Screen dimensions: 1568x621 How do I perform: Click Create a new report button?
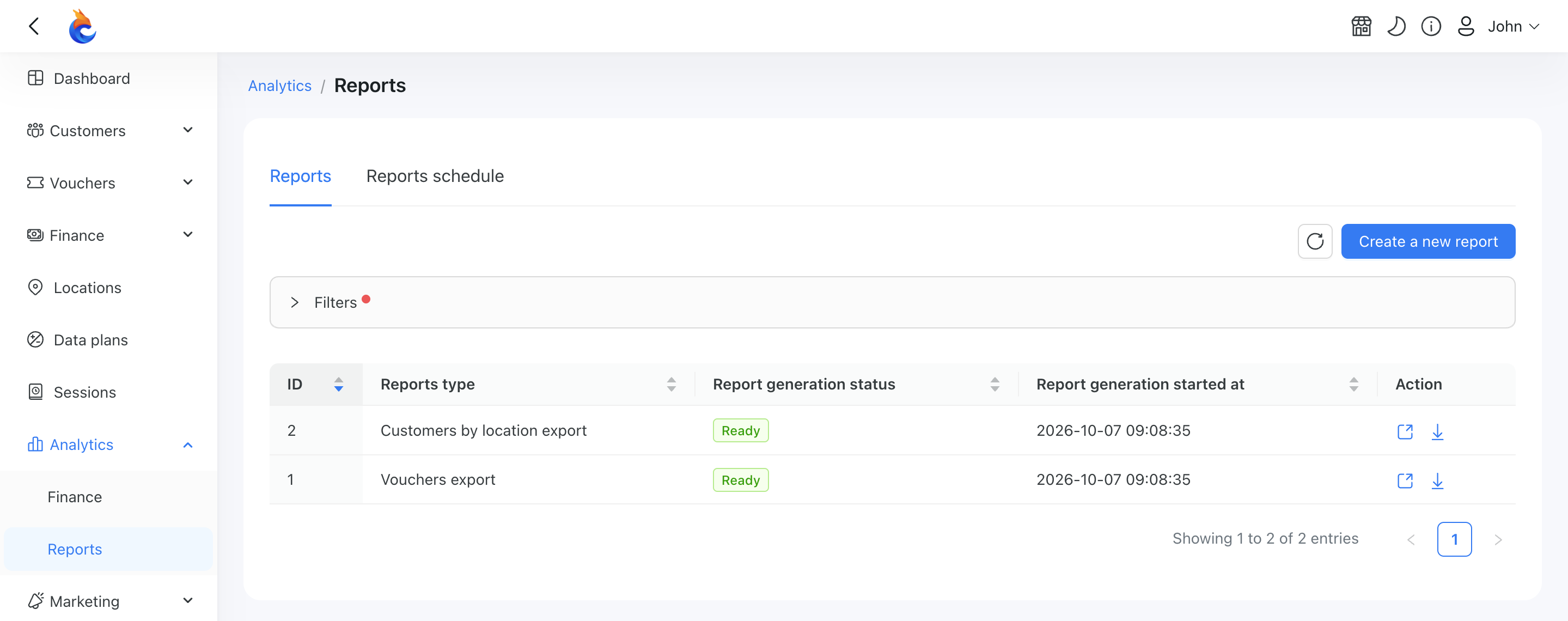point(1428,242)
